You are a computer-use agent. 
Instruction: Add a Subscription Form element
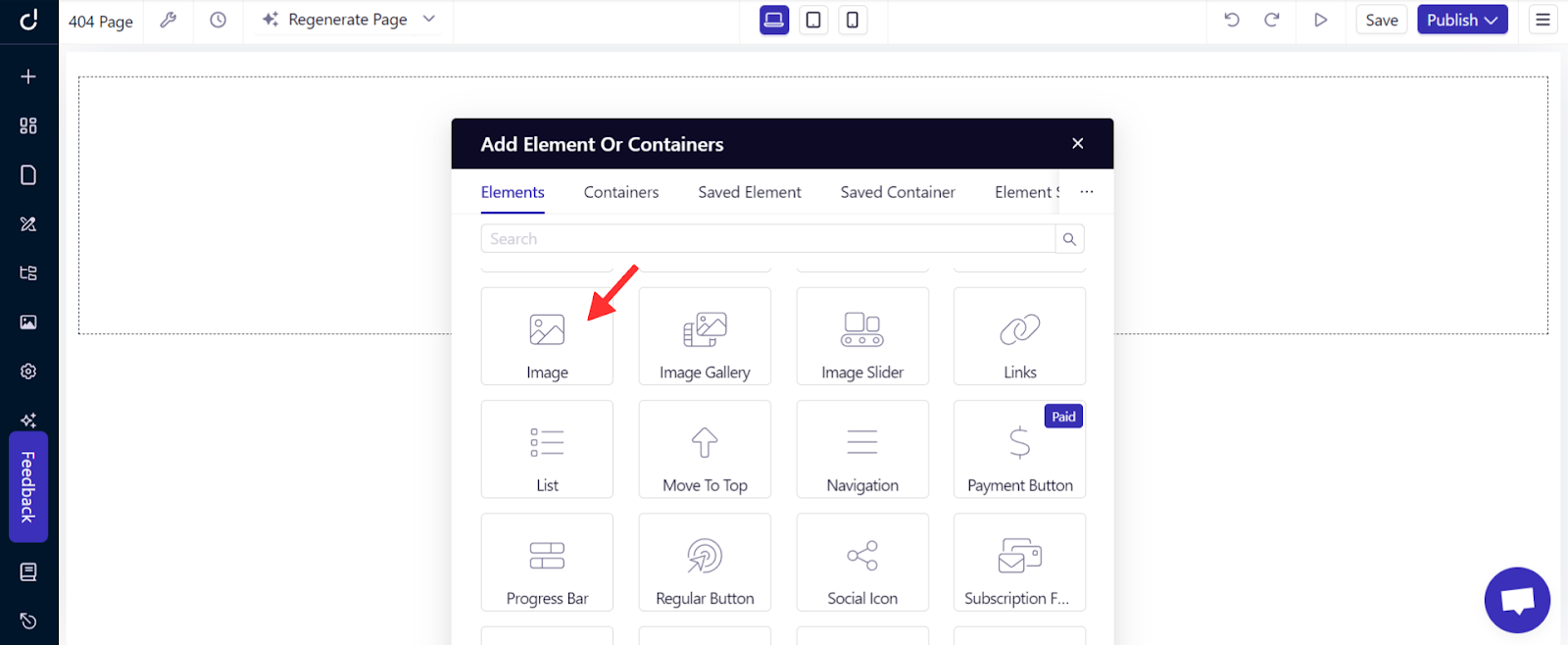pyautogui.click(x=1019, y=562)
